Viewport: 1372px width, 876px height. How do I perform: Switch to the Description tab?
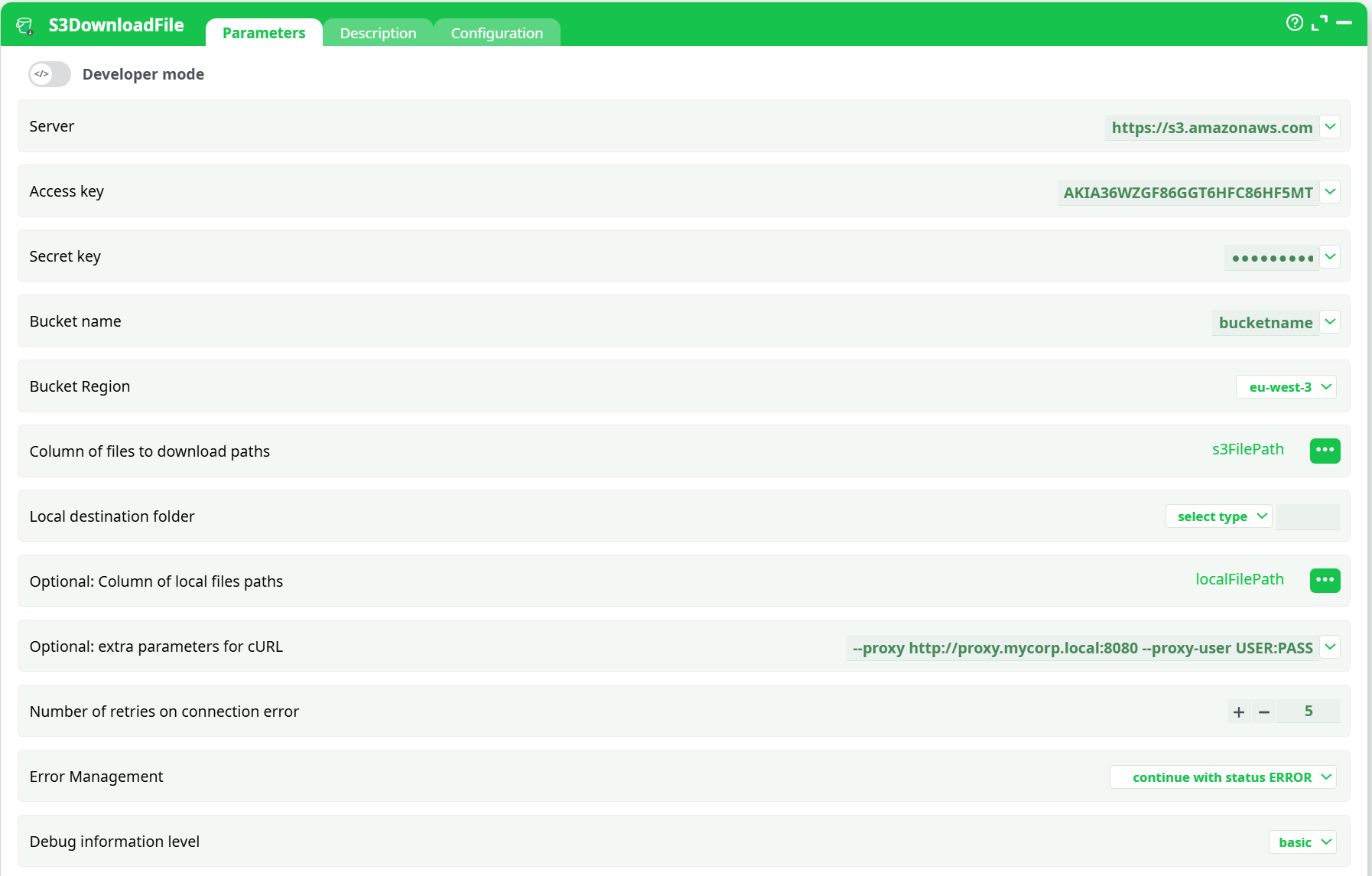[x=378, y=32]
